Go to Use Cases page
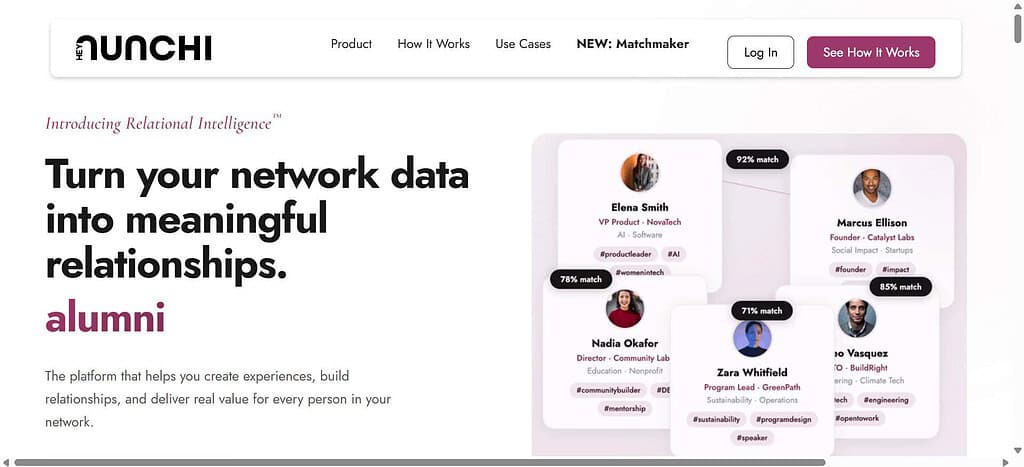The height and width of the screenshot is (467, 1024). 523,44
